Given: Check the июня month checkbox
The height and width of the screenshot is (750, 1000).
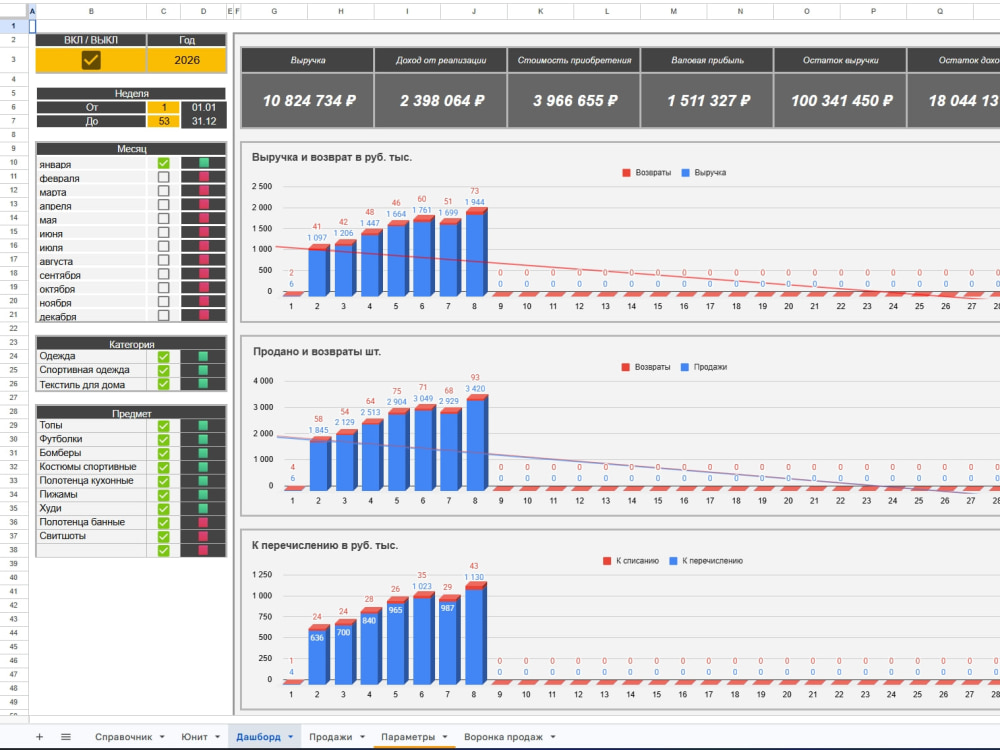Looking at the screenshot, I should pyautogui.click(x=164, y=233).
